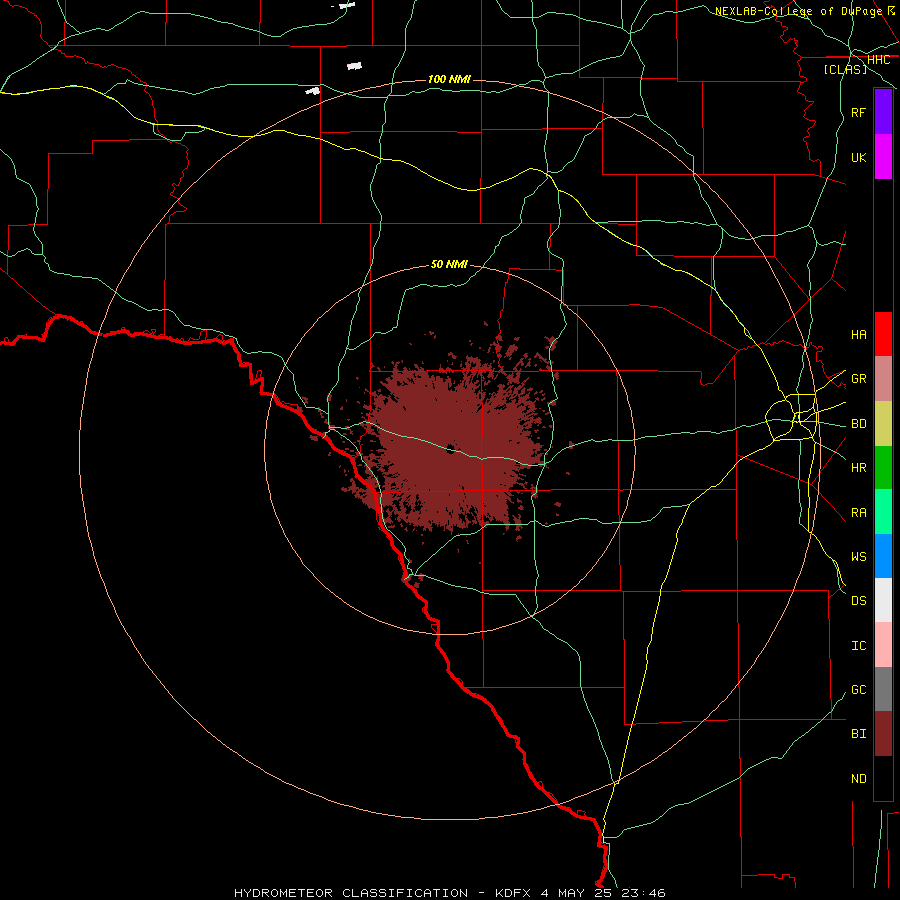Click the 'HHC' product label
This screenshot has height=900, width=900.
click(x=879, y=60)
